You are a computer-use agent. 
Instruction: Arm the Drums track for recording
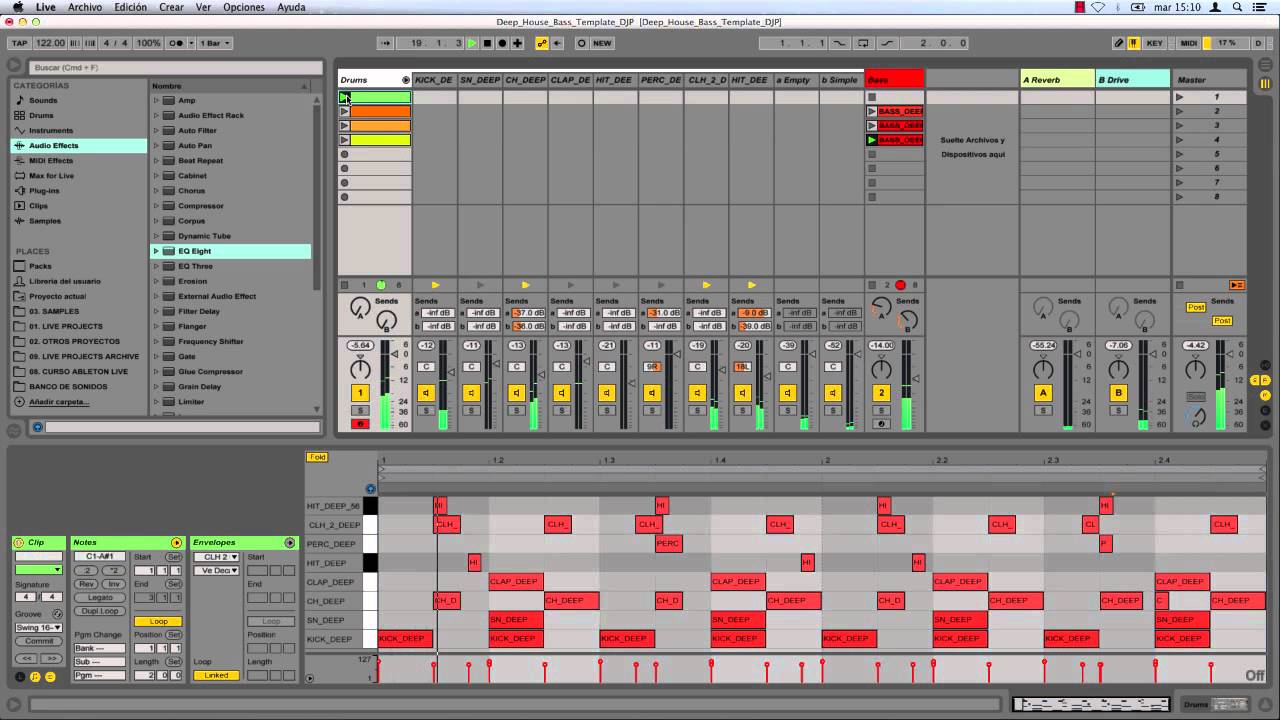(x=360, y=424)
